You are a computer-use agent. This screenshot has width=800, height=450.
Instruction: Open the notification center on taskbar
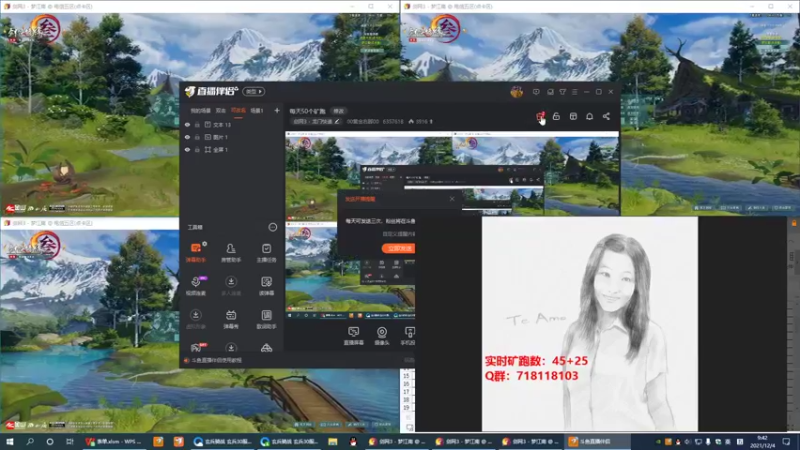coord(786,441)
